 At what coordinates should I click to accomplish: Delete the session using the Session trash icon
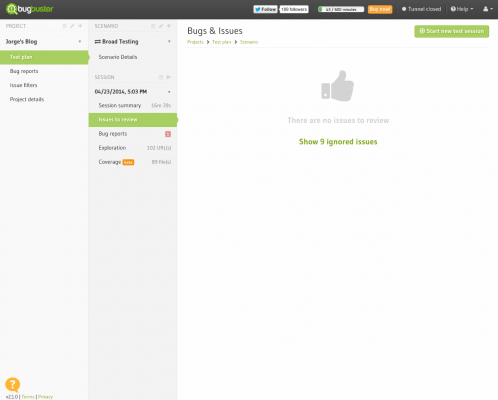pyautogui.click(x=161, y=77)
